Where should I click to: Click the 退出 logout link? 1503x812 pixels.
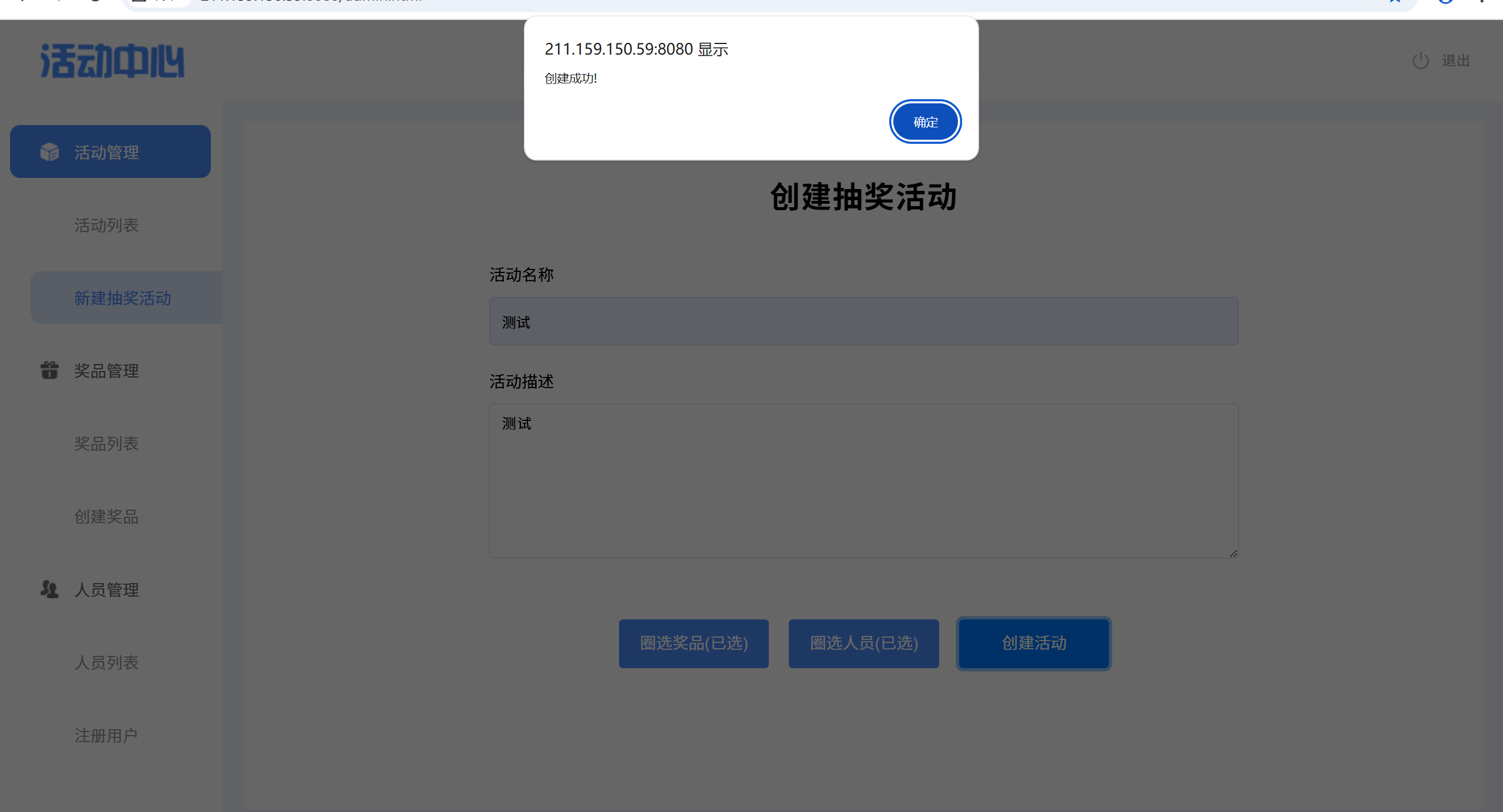tap(1455, 60)
